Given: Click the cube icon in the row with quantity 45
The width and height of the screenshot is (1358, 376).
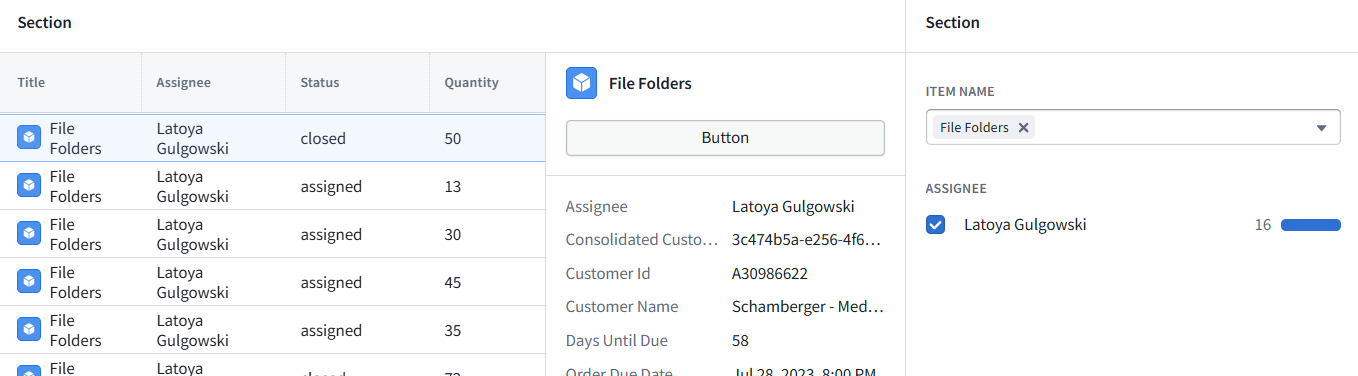Looking at the screenshot, I should 29,282.
